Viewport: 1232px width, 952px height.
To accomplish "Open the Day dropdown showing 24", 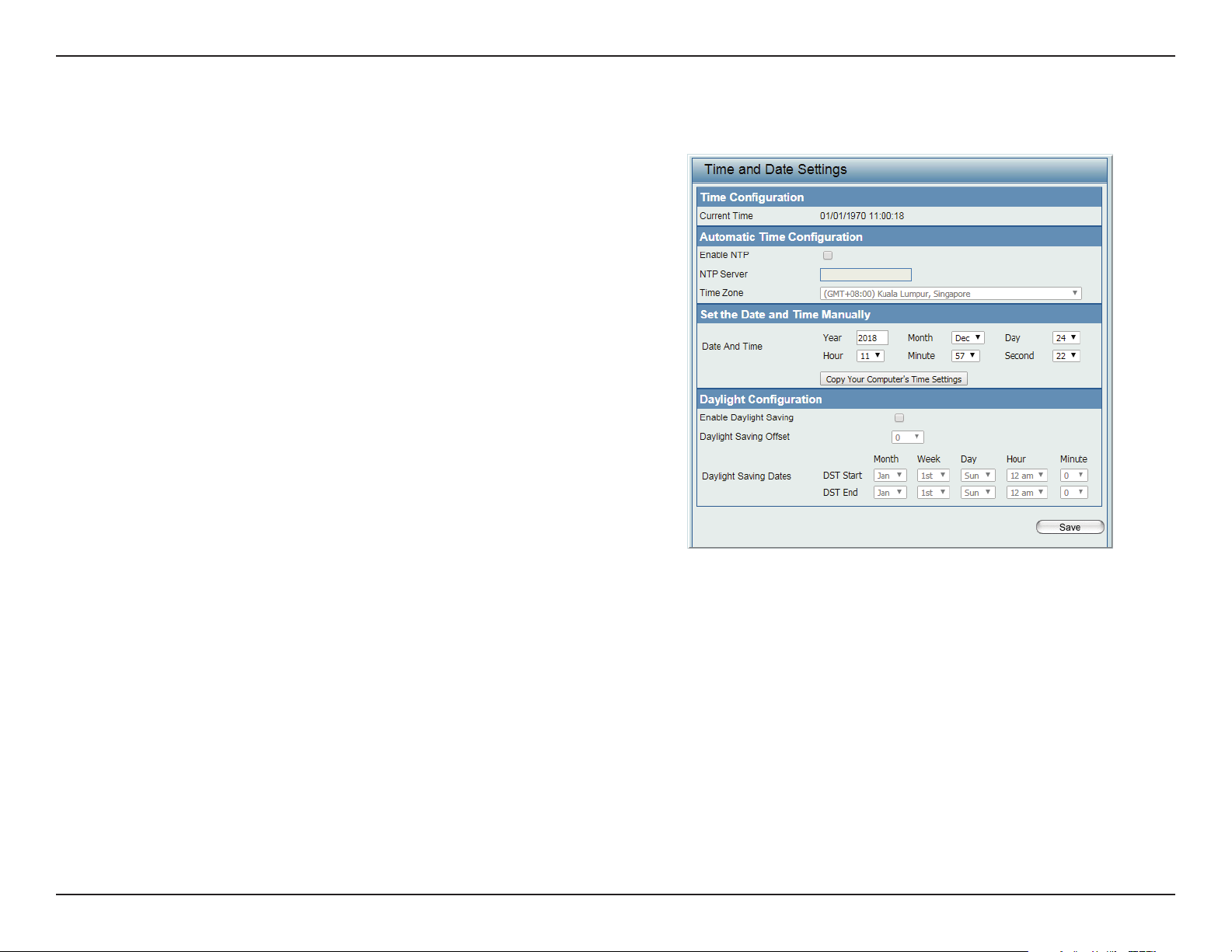I will (1066, 338).
